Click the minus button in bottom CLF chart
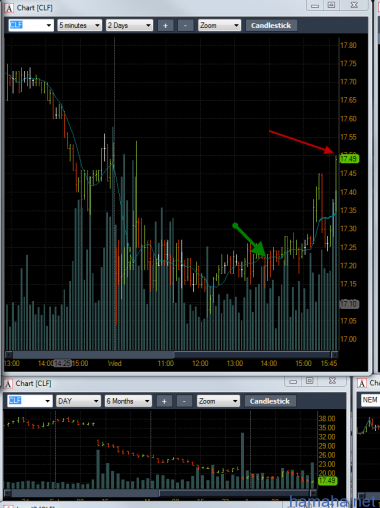 184,401
